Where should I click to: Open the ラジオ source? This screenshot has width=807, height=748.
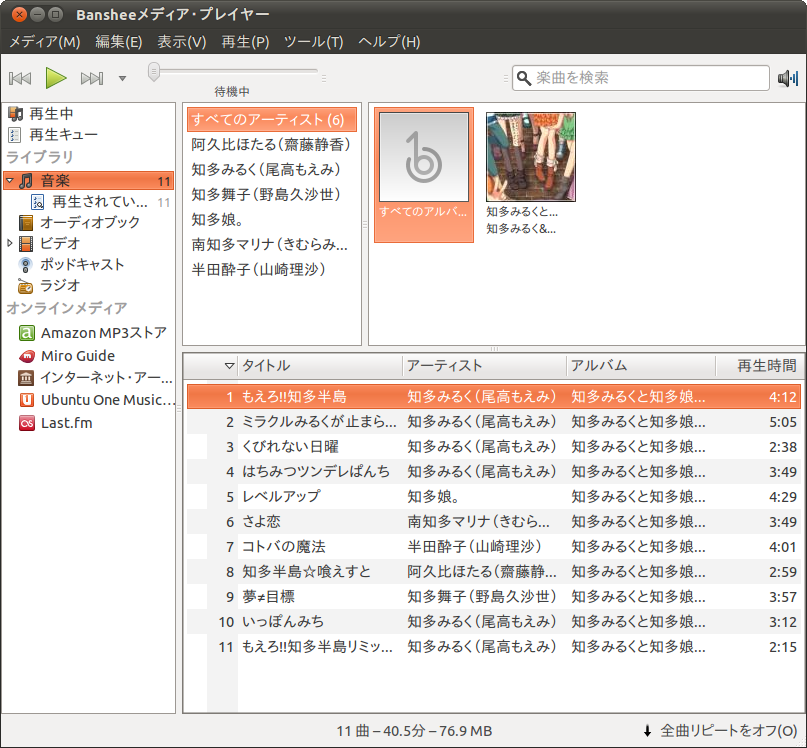click(60, 286)
